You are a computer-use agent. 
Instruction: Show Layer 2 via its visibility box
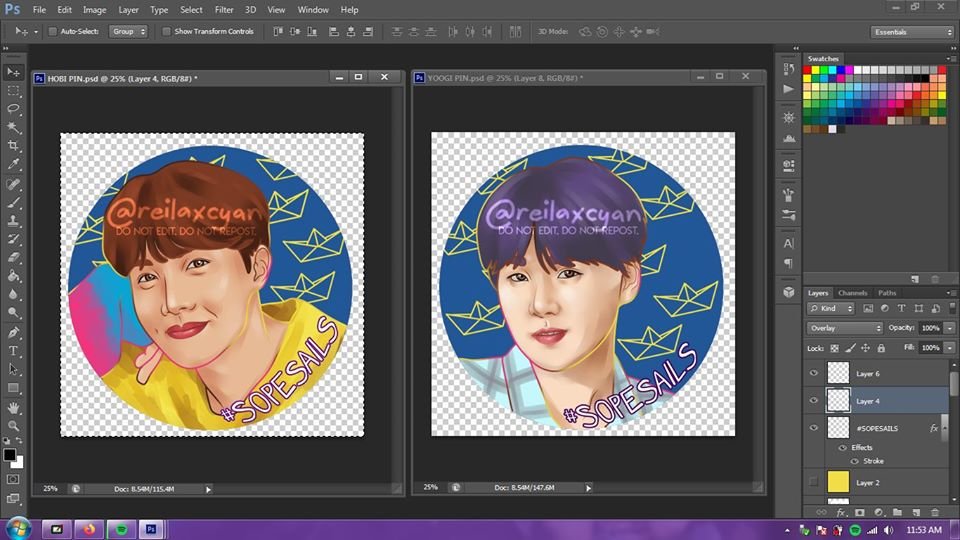pos(814,482)
